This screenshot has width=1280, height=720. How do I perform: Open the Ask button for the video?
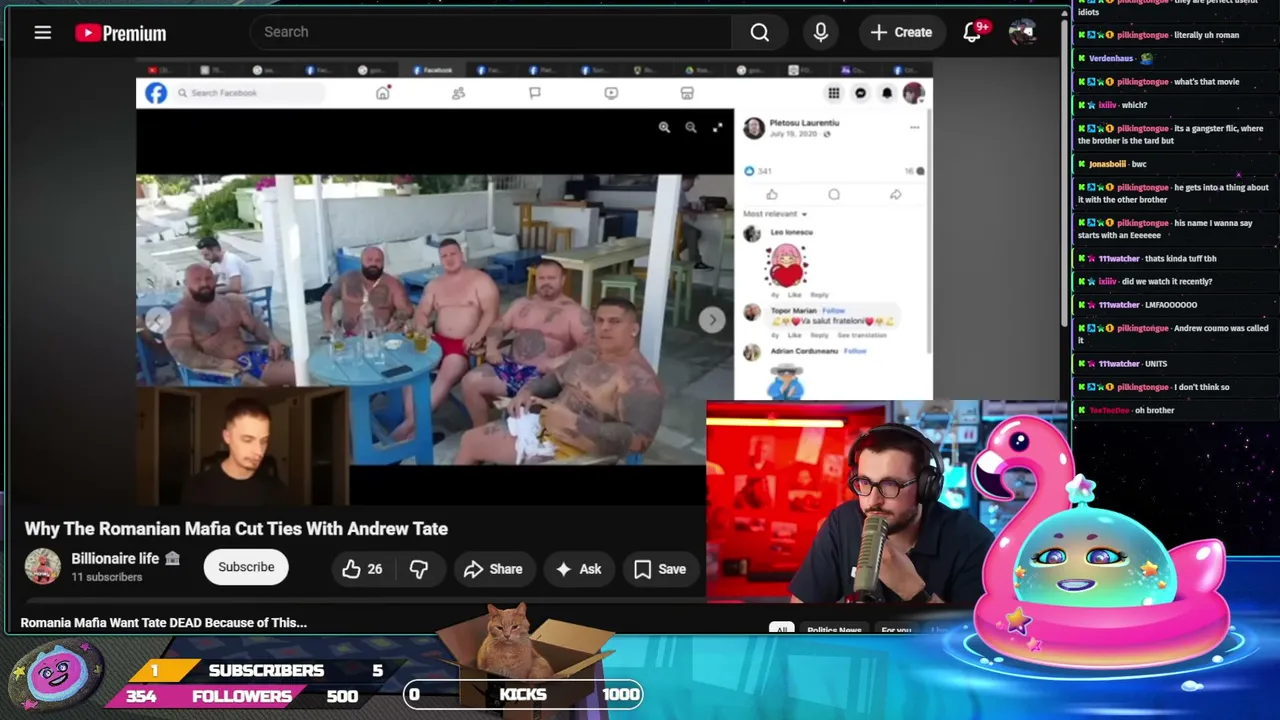tap(578, 569)
